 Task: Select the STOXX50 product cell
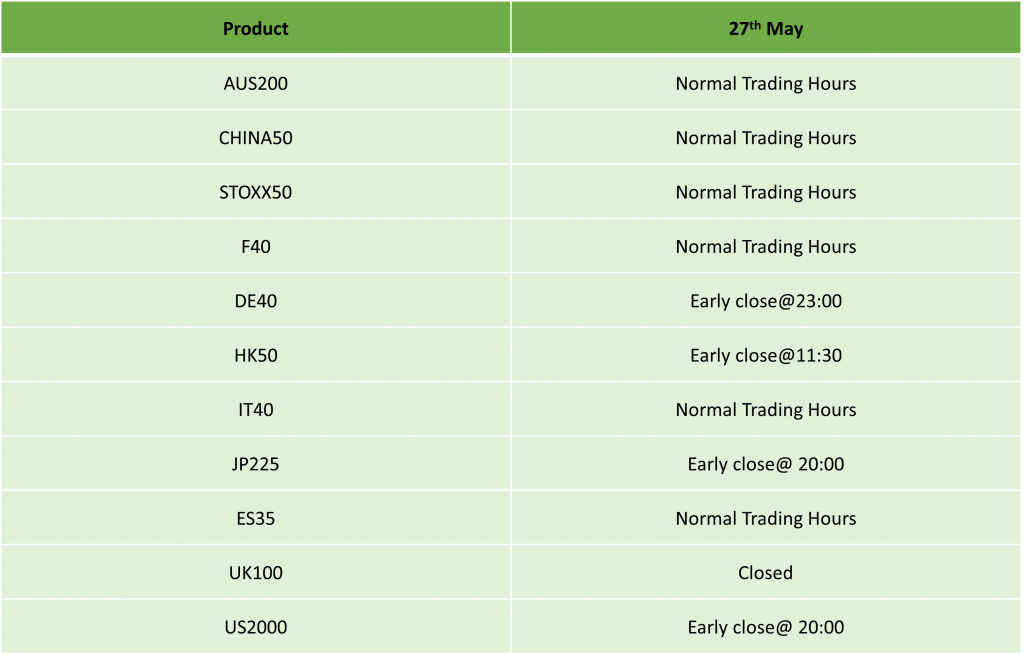(255, 192)
